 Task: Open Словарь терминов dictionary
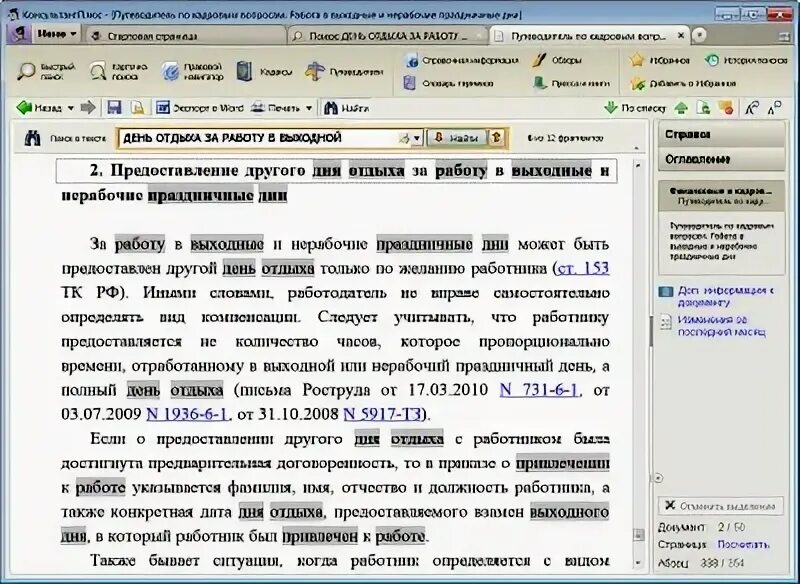click(x=449, y=83)
